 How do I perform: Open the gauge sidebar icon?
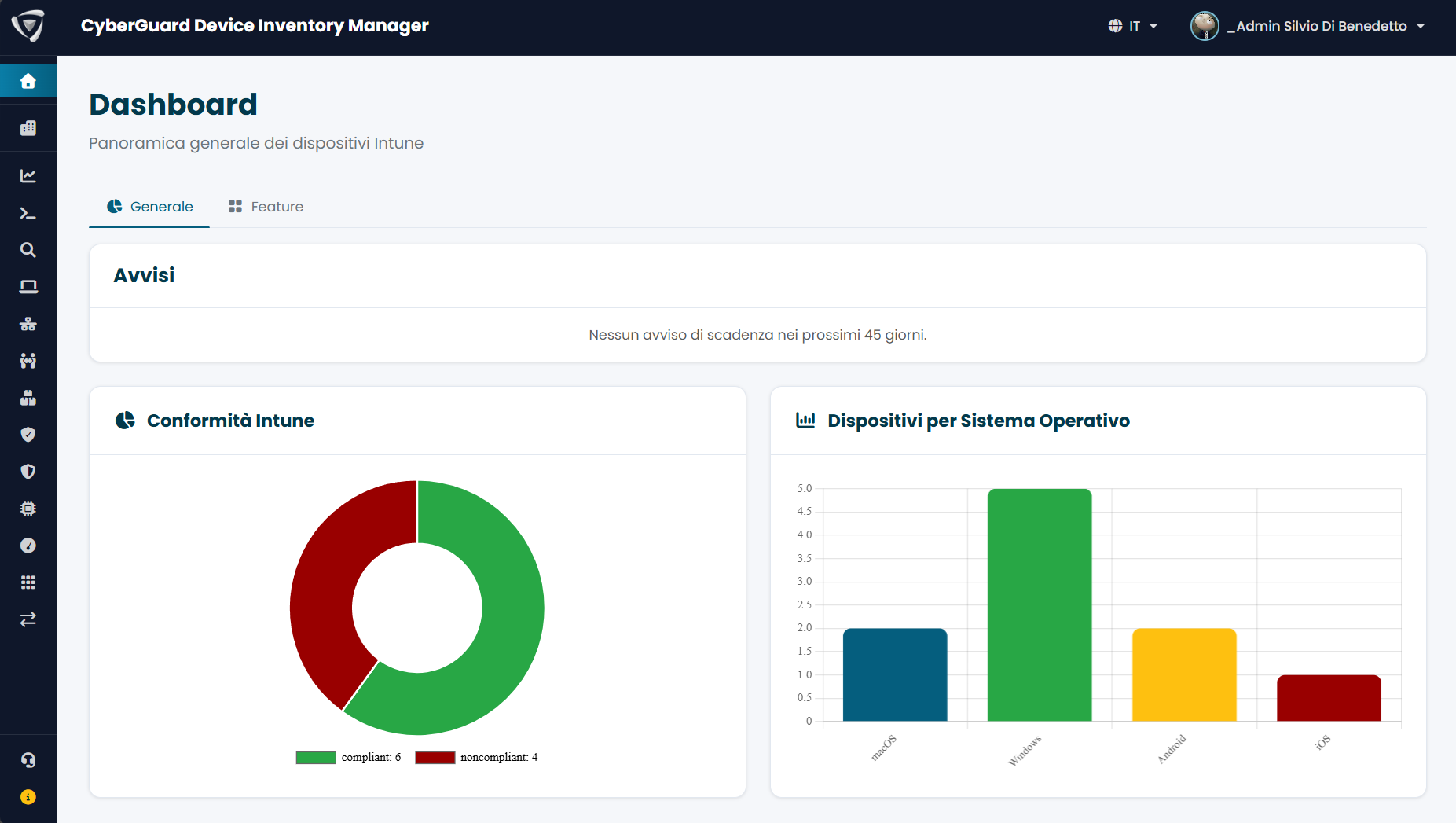(28, 546)
